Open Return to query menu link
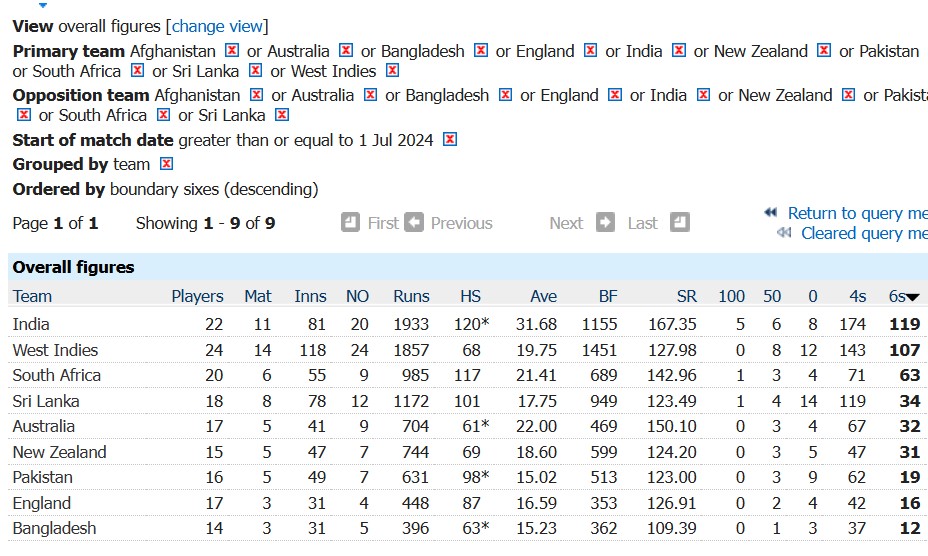928x556 pixels. point(858,213)
